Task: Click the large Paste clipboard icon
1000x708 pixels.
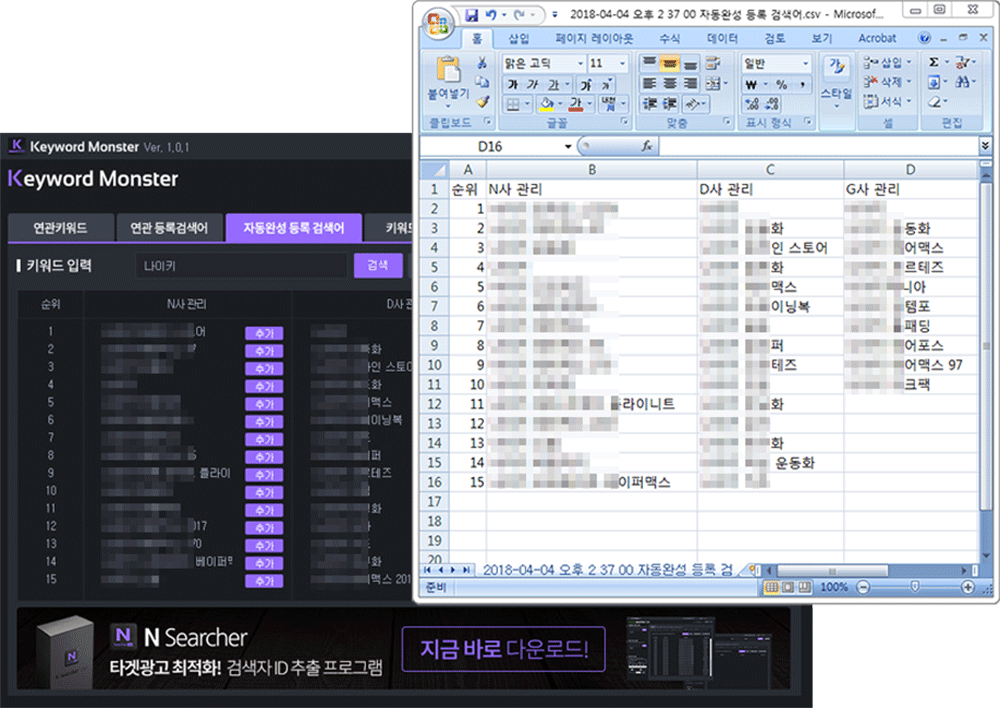Action: [448, 70]
